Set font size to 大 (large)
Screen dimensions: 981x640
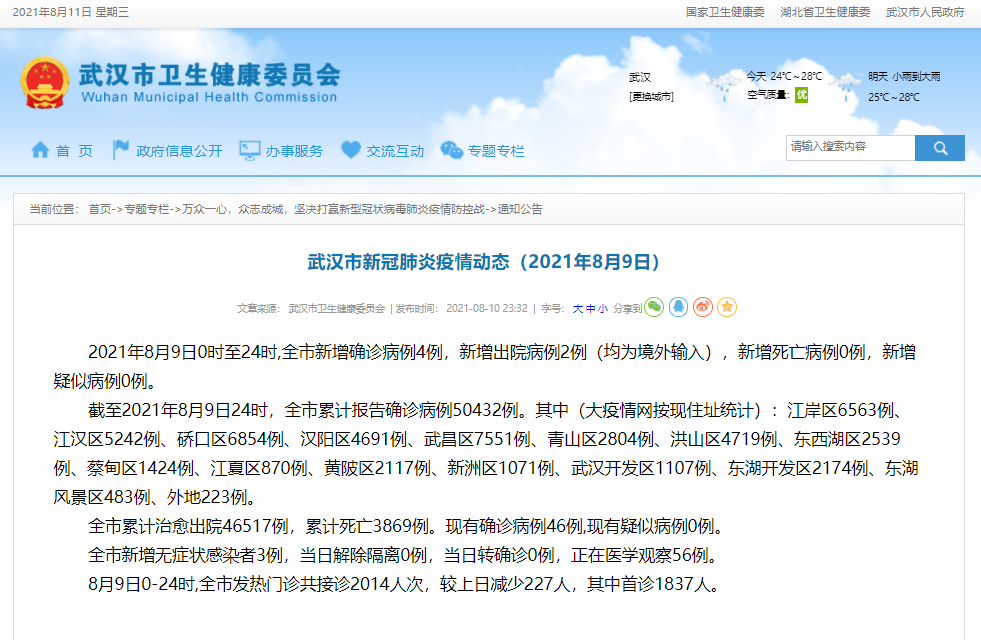577,309
